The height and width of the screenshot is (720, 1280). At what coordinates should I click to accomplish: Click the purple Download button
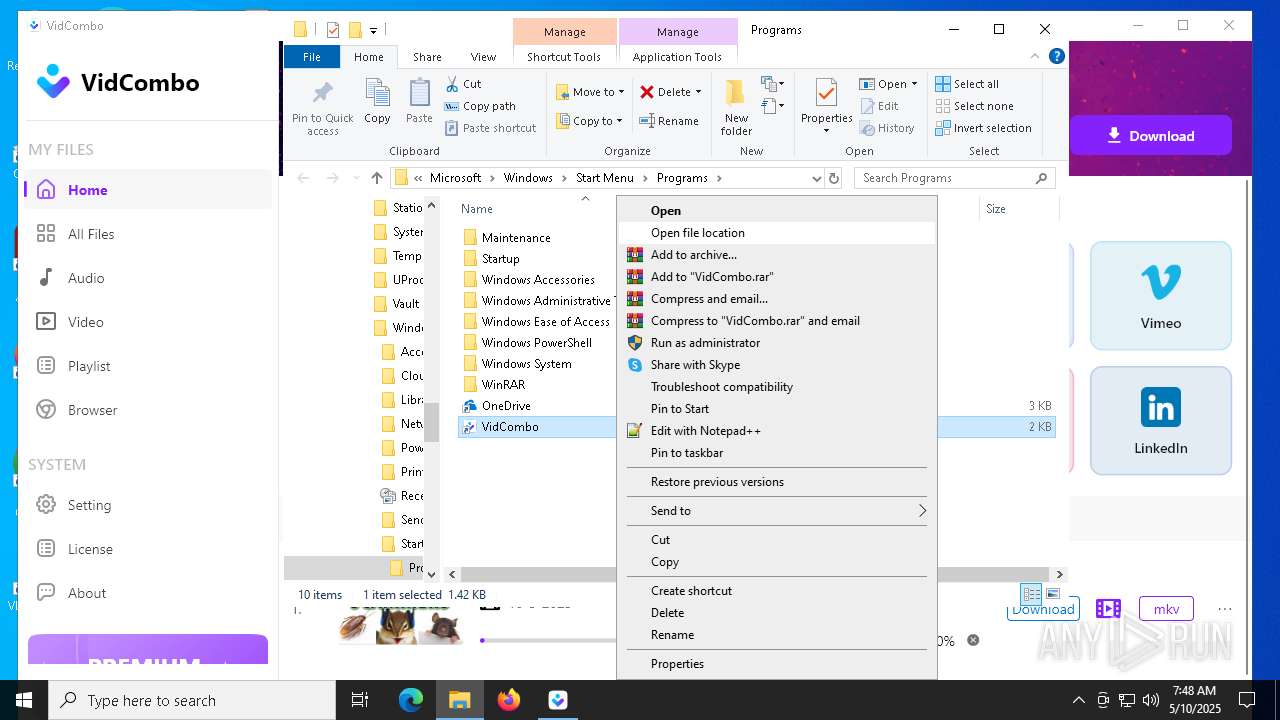(1150, 136)
